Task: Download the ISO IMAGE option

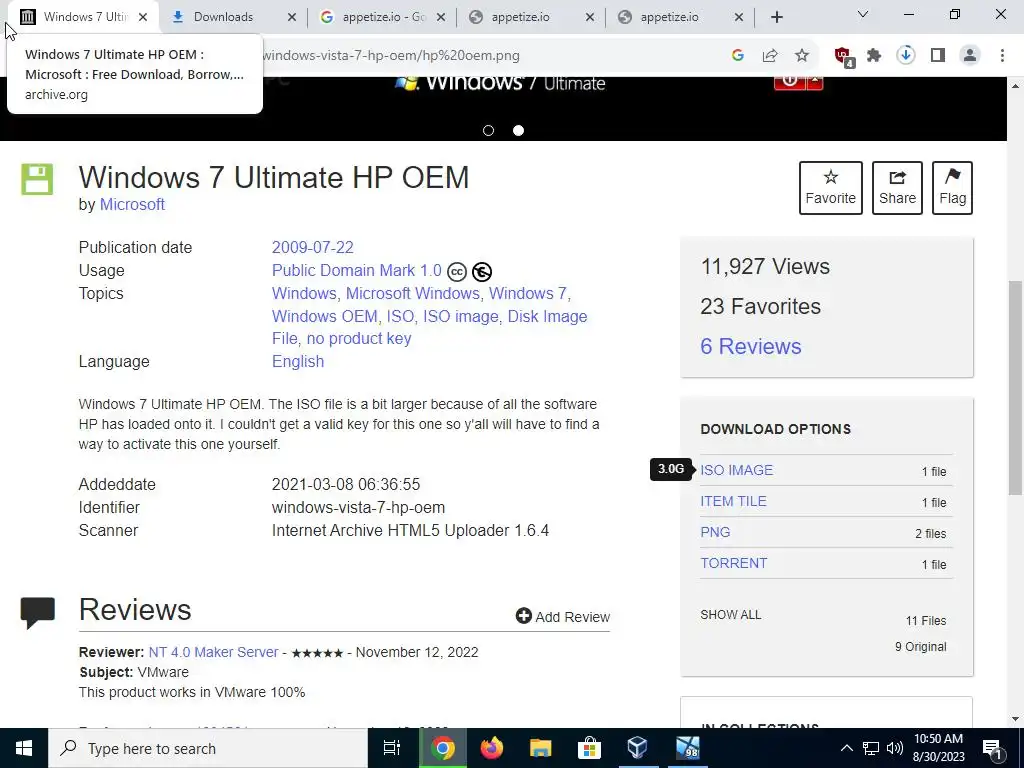Action: 737,470
